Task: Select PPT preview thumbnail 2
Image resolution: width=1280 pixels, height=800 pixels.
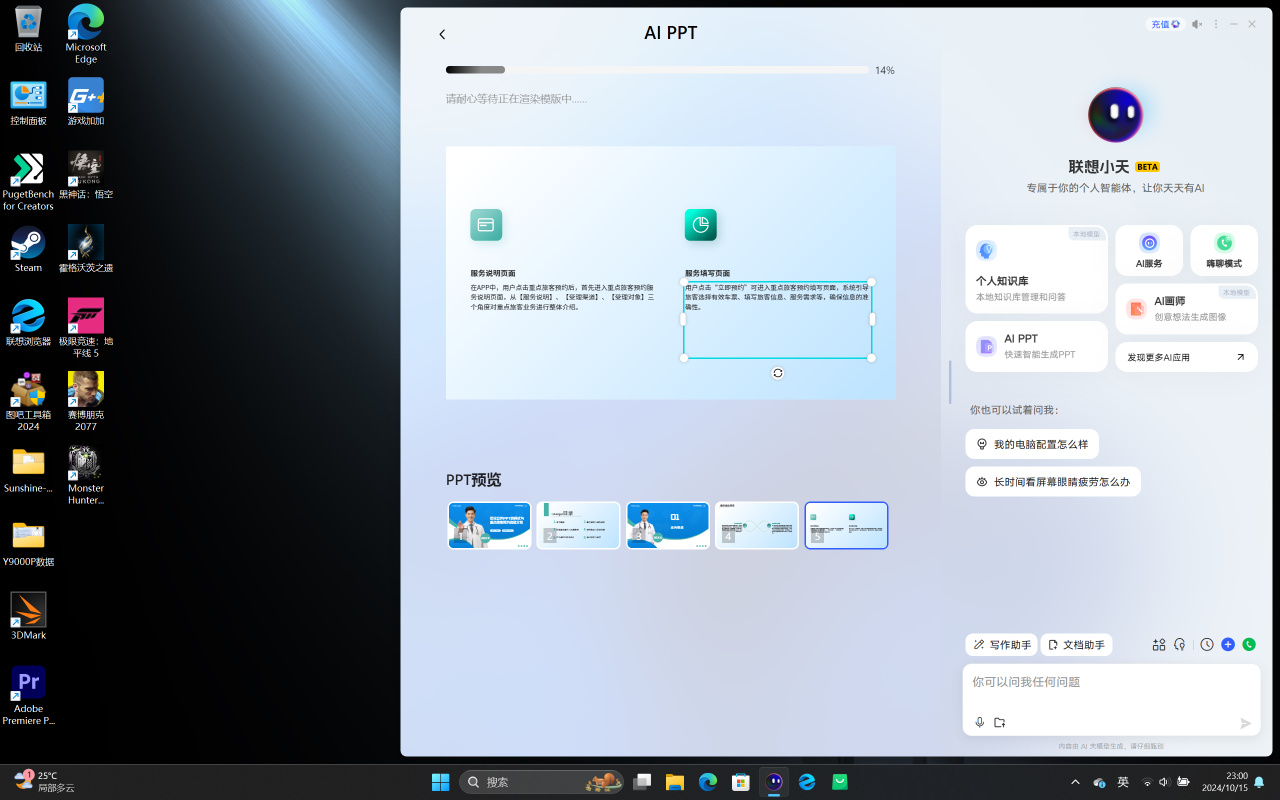Action: click(578, 526)
